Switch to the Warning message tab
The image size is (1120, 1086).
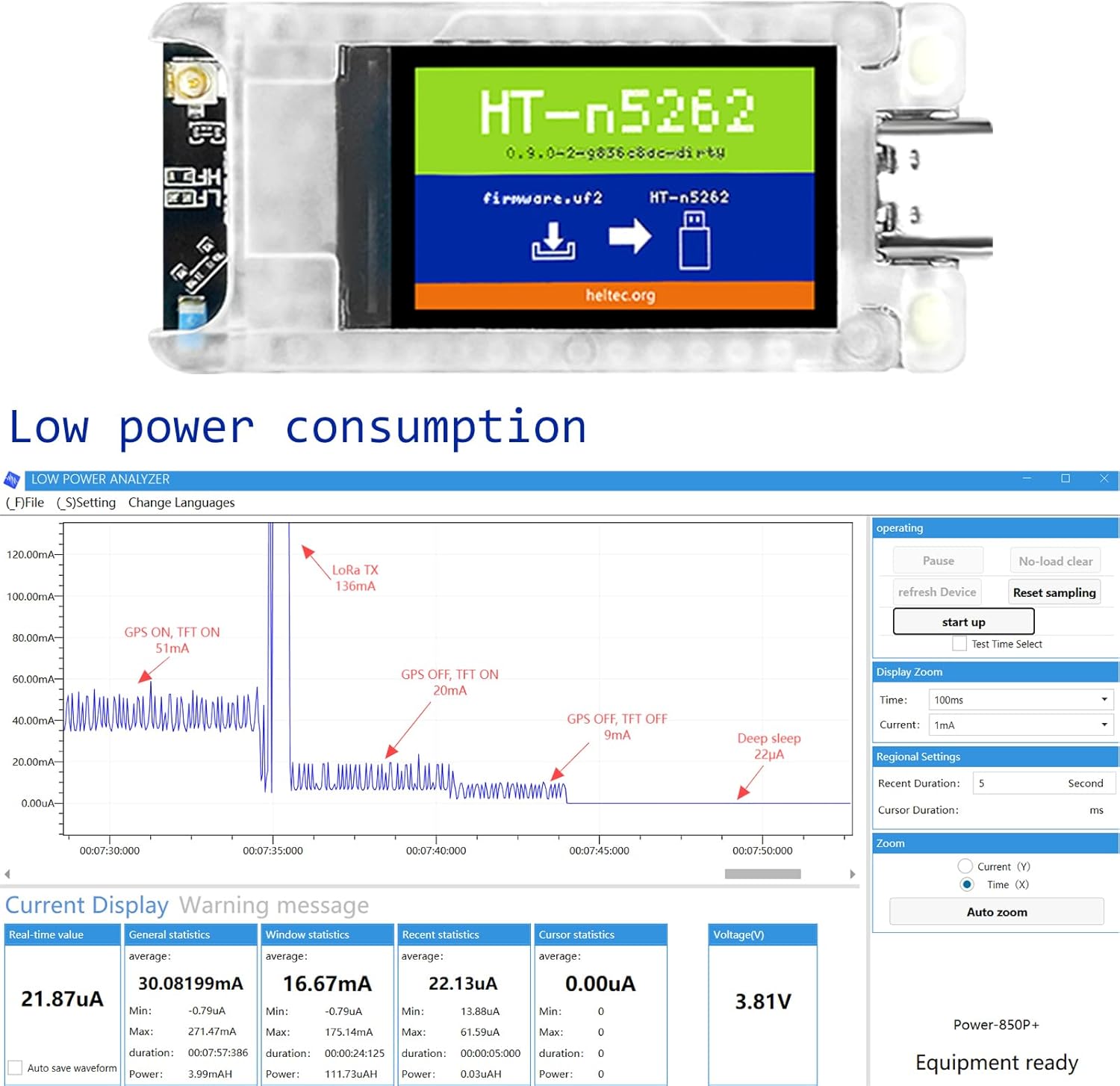pos(275,905)
